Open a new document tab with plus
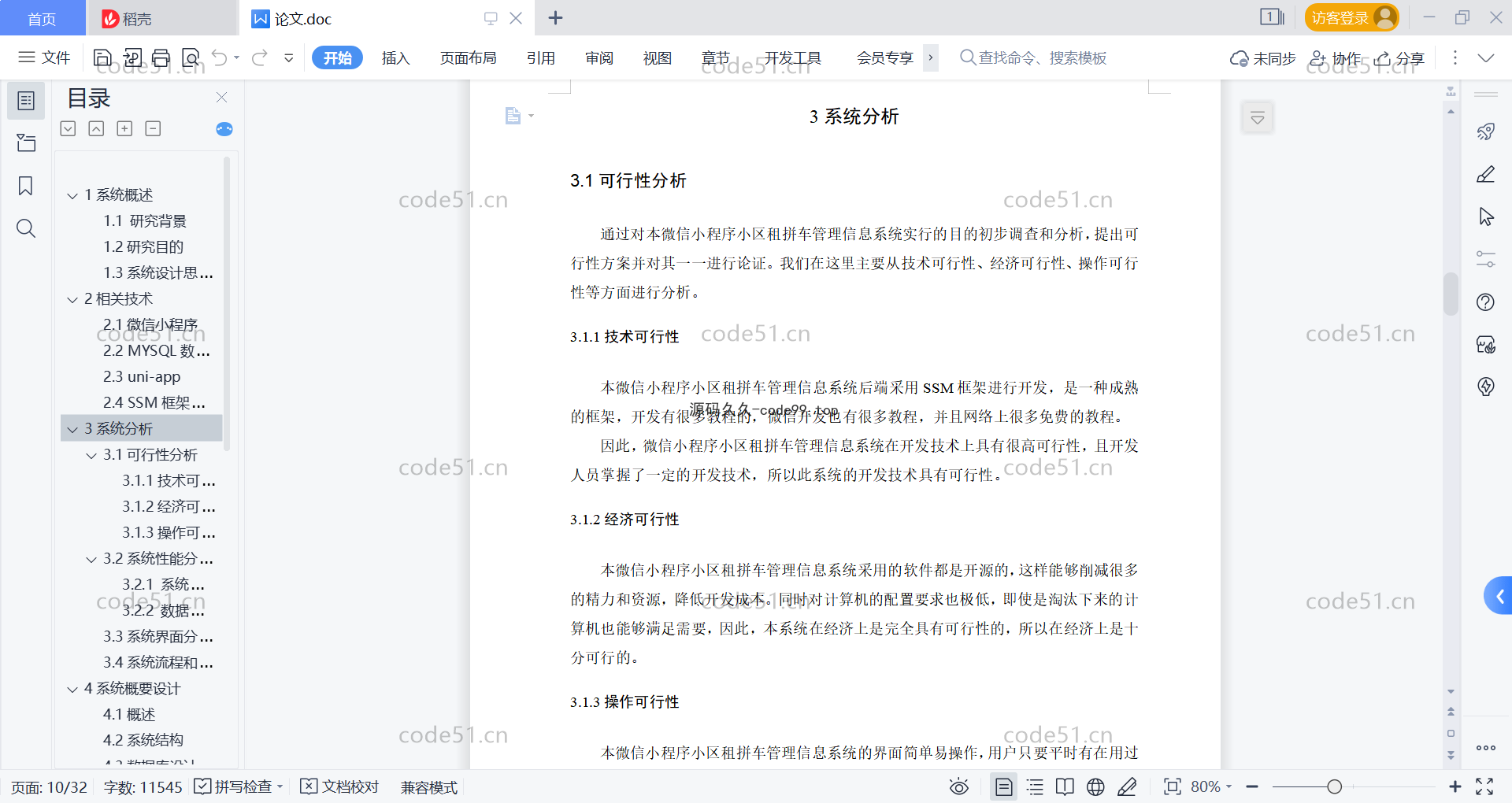 coord(555,18)
